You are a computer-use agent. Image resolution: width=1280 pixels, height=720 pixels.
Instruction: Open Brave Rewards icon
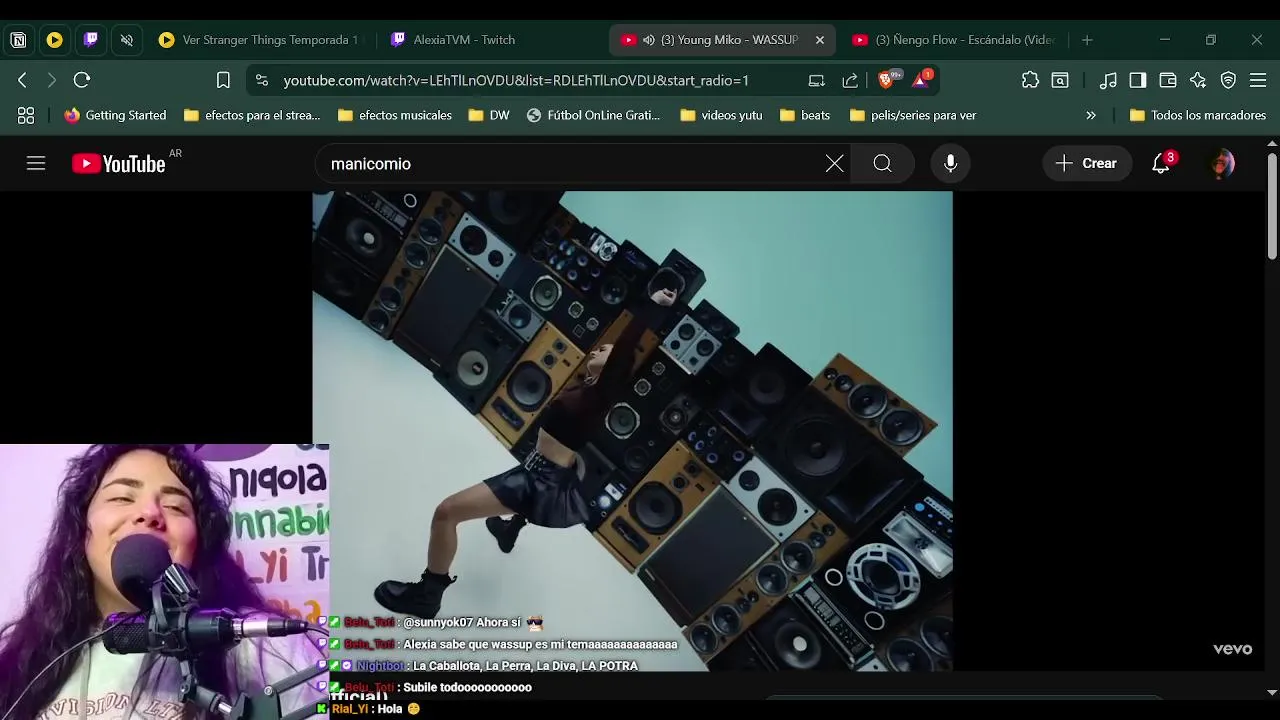pos(922,80)
